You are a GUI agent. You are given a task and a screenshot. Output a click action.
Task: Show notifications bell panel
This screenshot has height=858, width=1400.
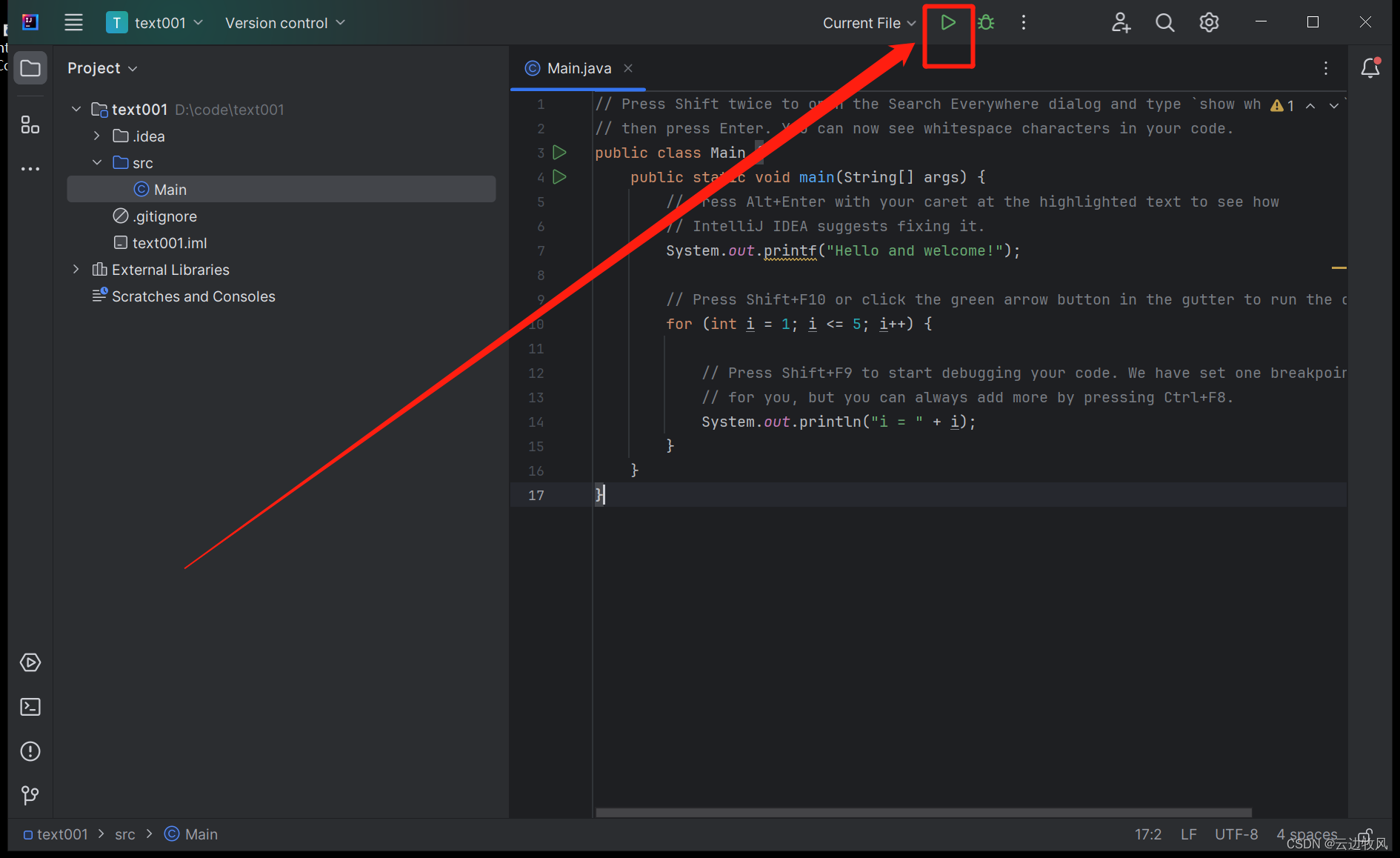point(1370,68)
